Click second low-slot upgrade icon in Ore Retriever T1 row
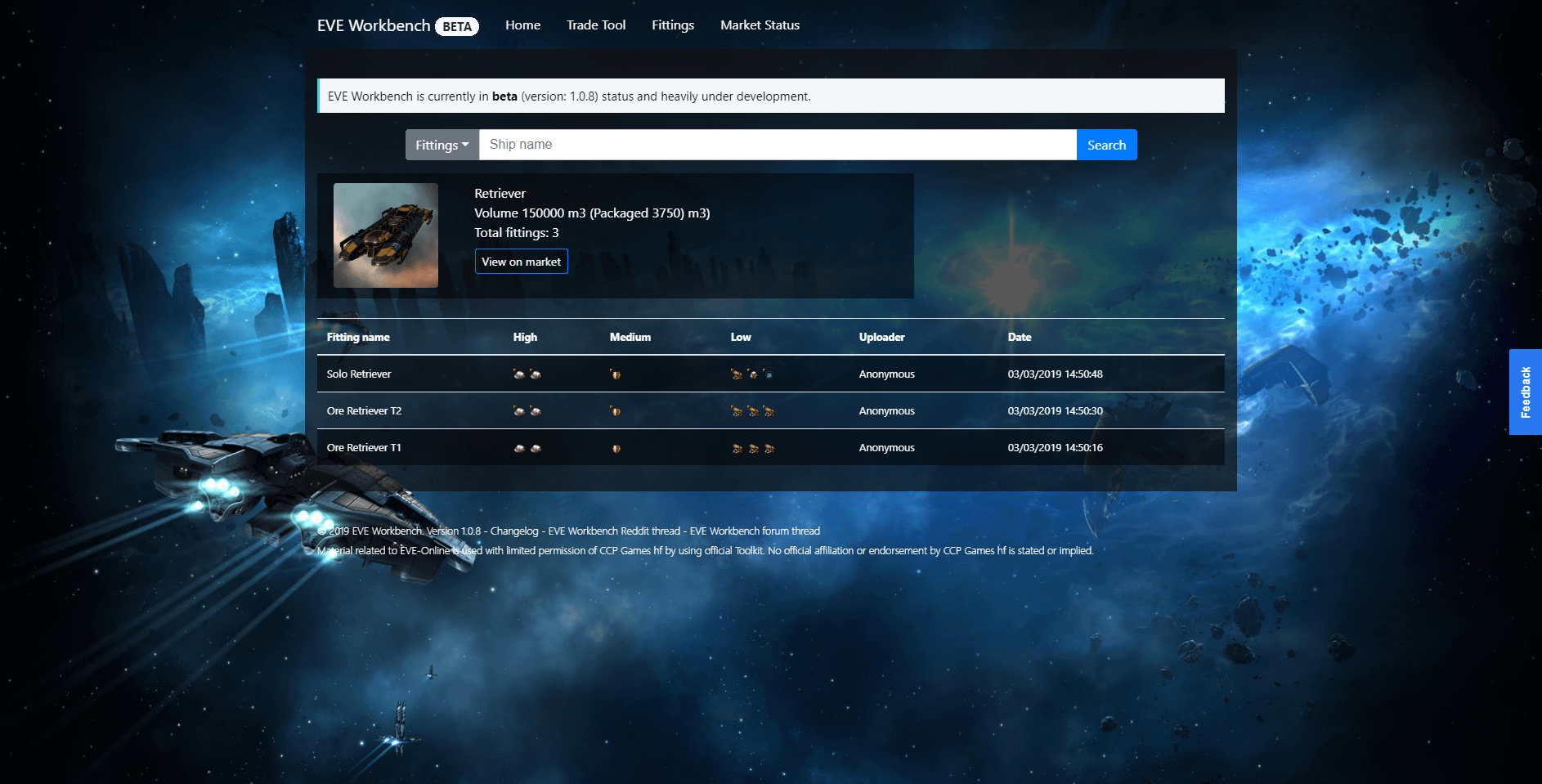1542x784 pixels. point(753,448)
